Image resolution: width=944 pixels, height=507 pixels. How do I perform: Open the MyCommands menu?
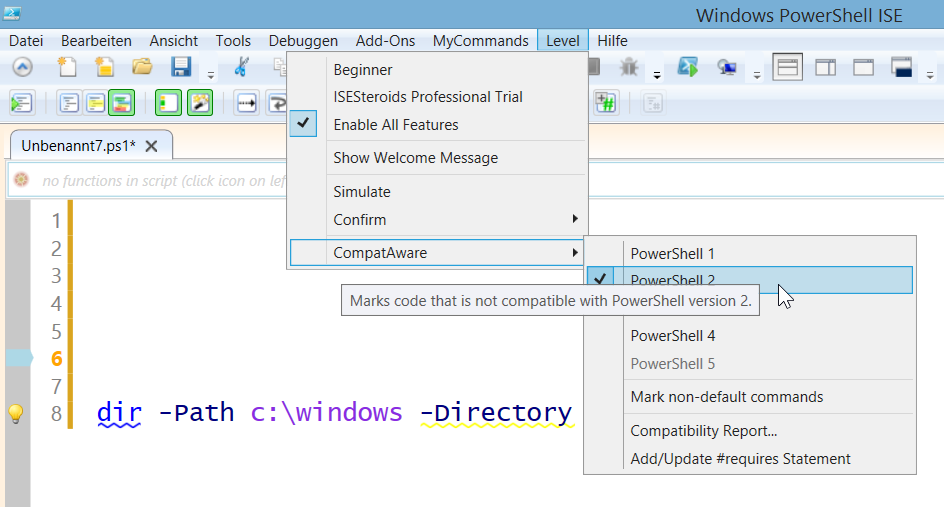point(480,41)
